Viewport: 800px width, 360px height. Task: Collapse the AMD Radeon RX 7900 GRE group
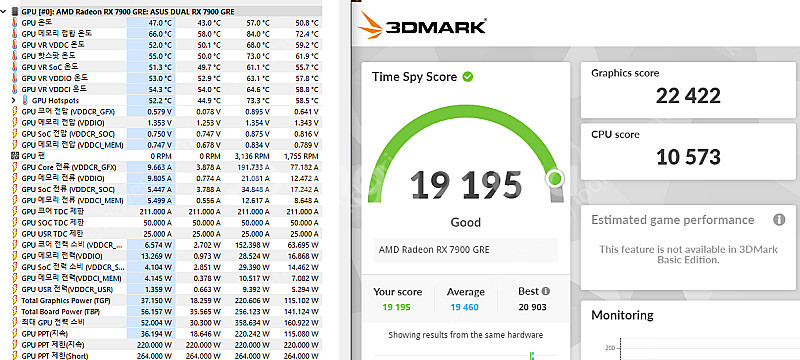pyautogui.click(x=4, y=11)
